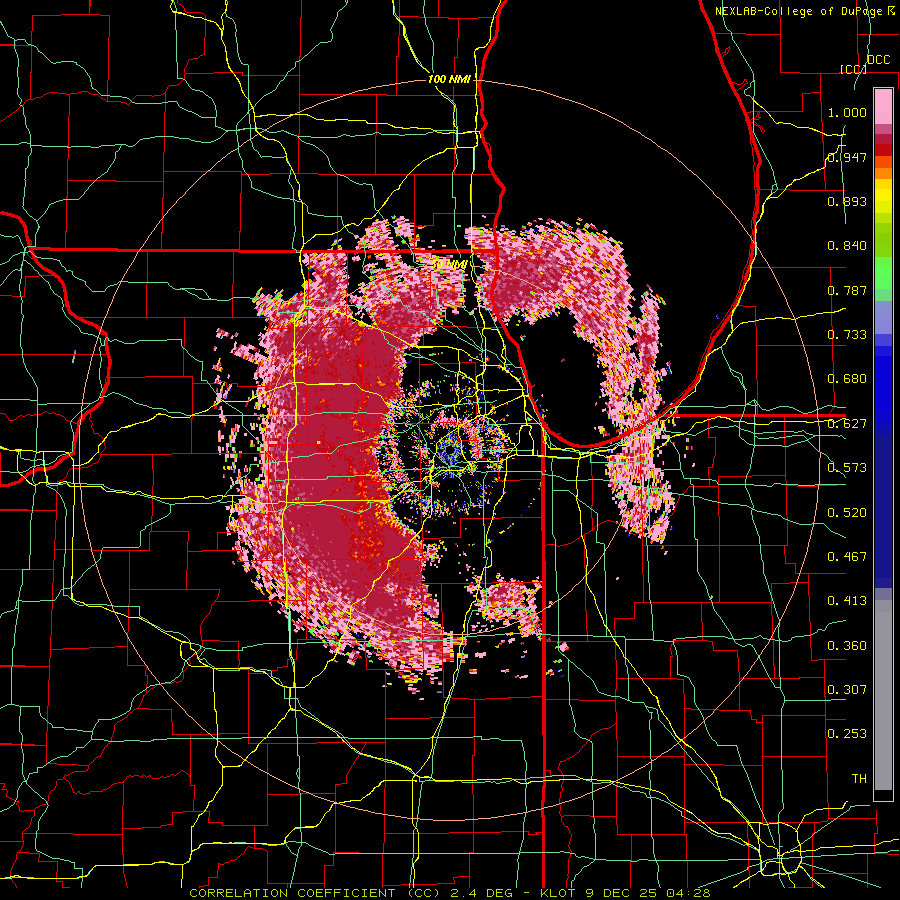Click the 100 NMI range ring label
This screenshot has height=900, width=900.
tap(448, 79)
